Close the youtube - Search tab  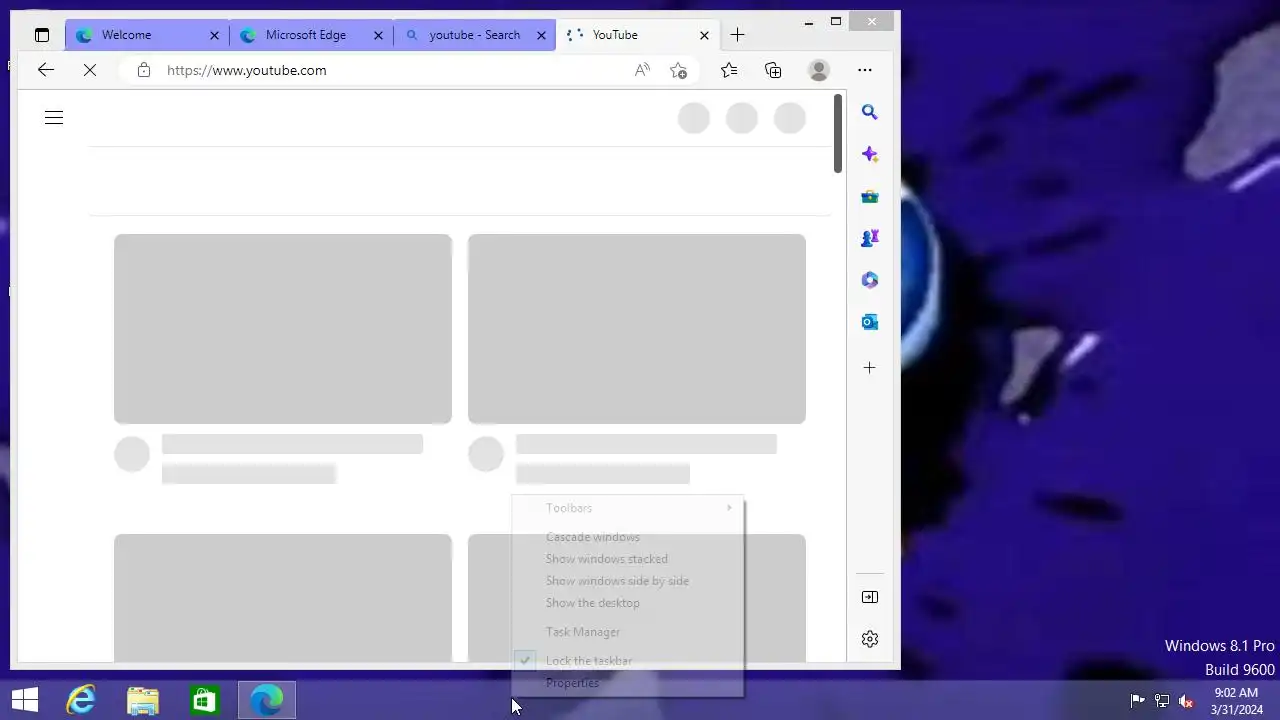click(x=541, y=35)
